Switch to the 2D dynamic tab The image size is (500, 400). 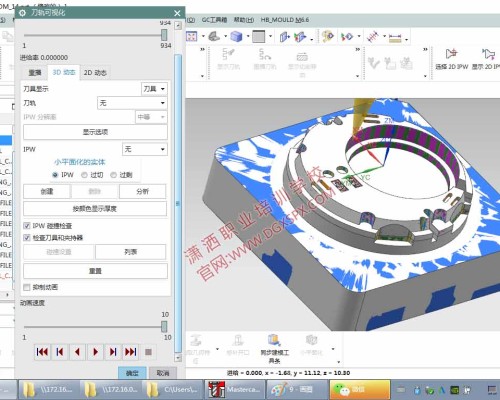click(95, 72)
